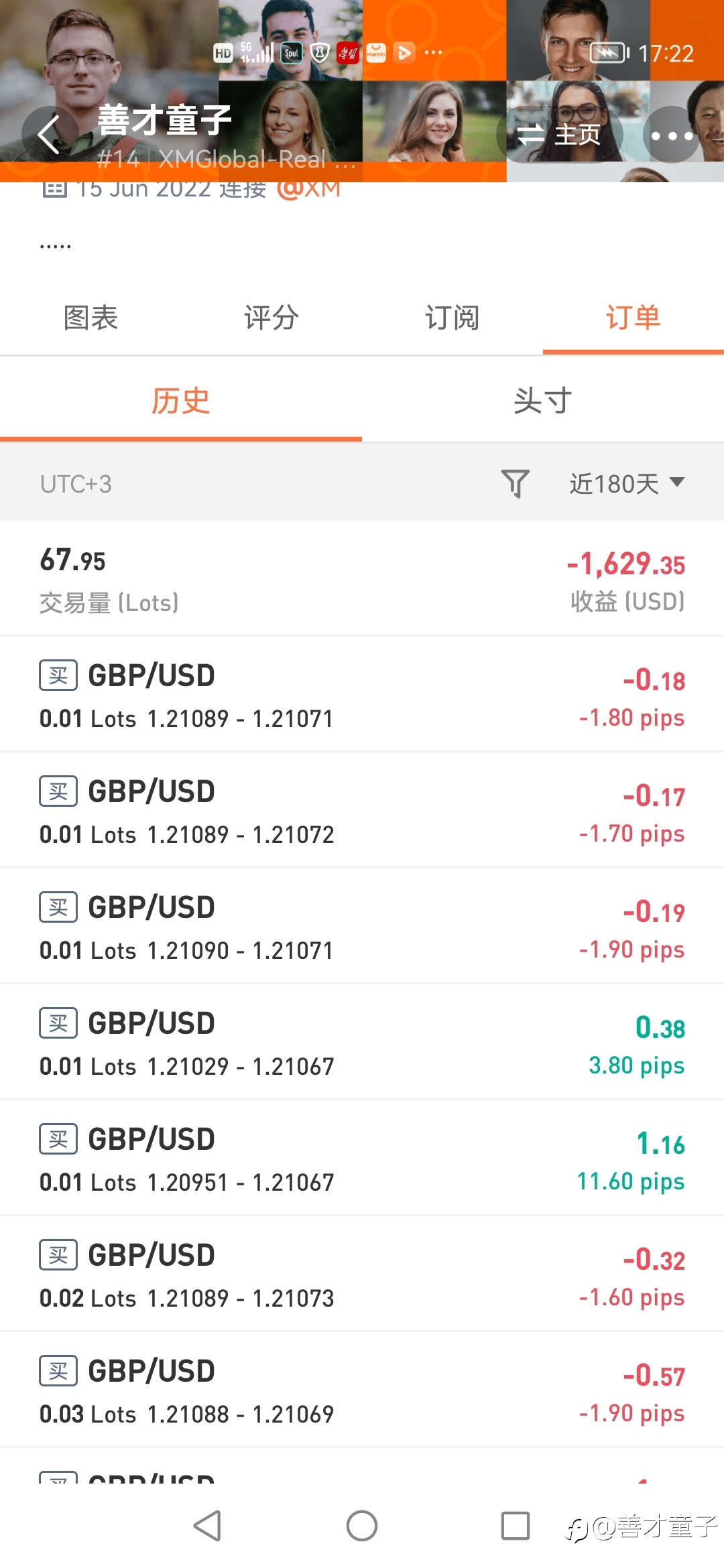The height and width of the screenshot is (1568, 724).
Task: Select the 历史 history sub-tab
Action: [x=181, y=401]
